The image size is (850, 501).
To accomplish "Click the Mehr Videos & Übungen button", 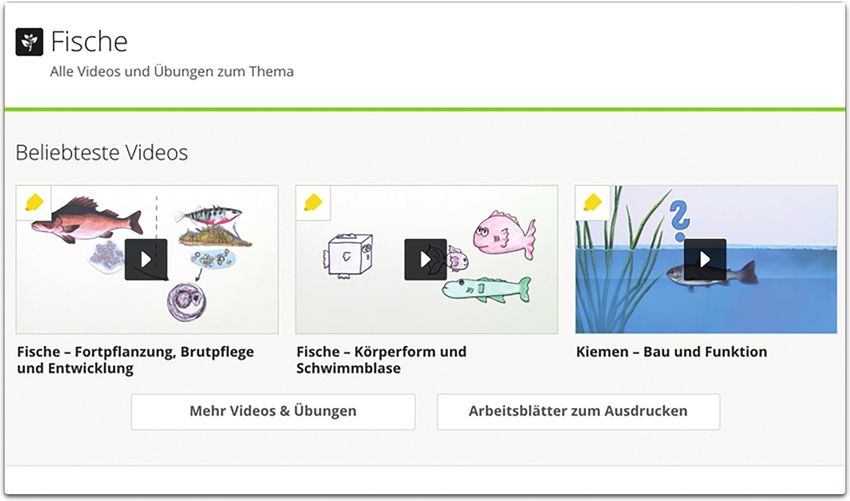I will pos(273,411).
